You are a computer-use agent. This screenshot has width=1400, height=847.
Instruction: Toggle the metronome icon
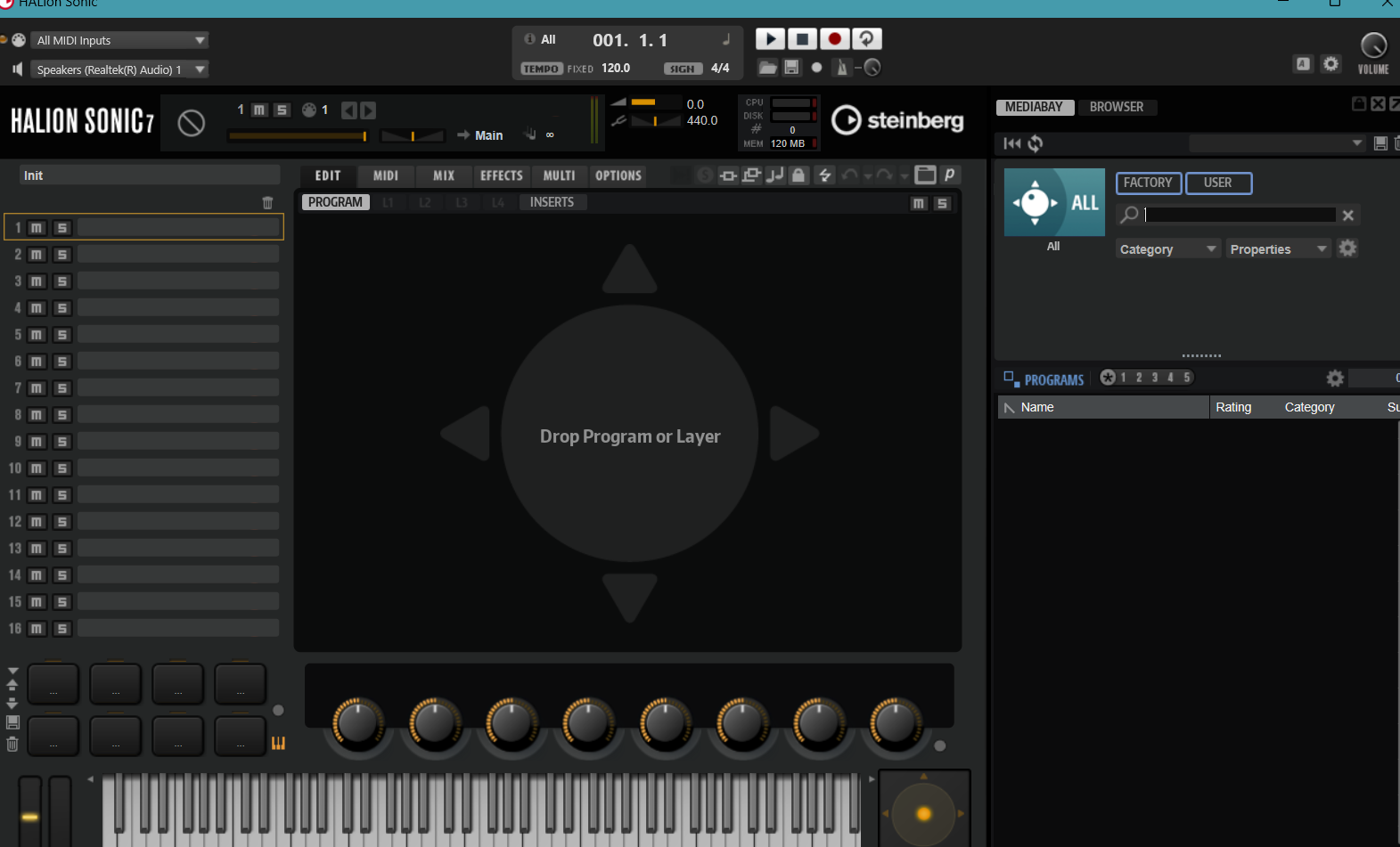(x=842, y=68)
